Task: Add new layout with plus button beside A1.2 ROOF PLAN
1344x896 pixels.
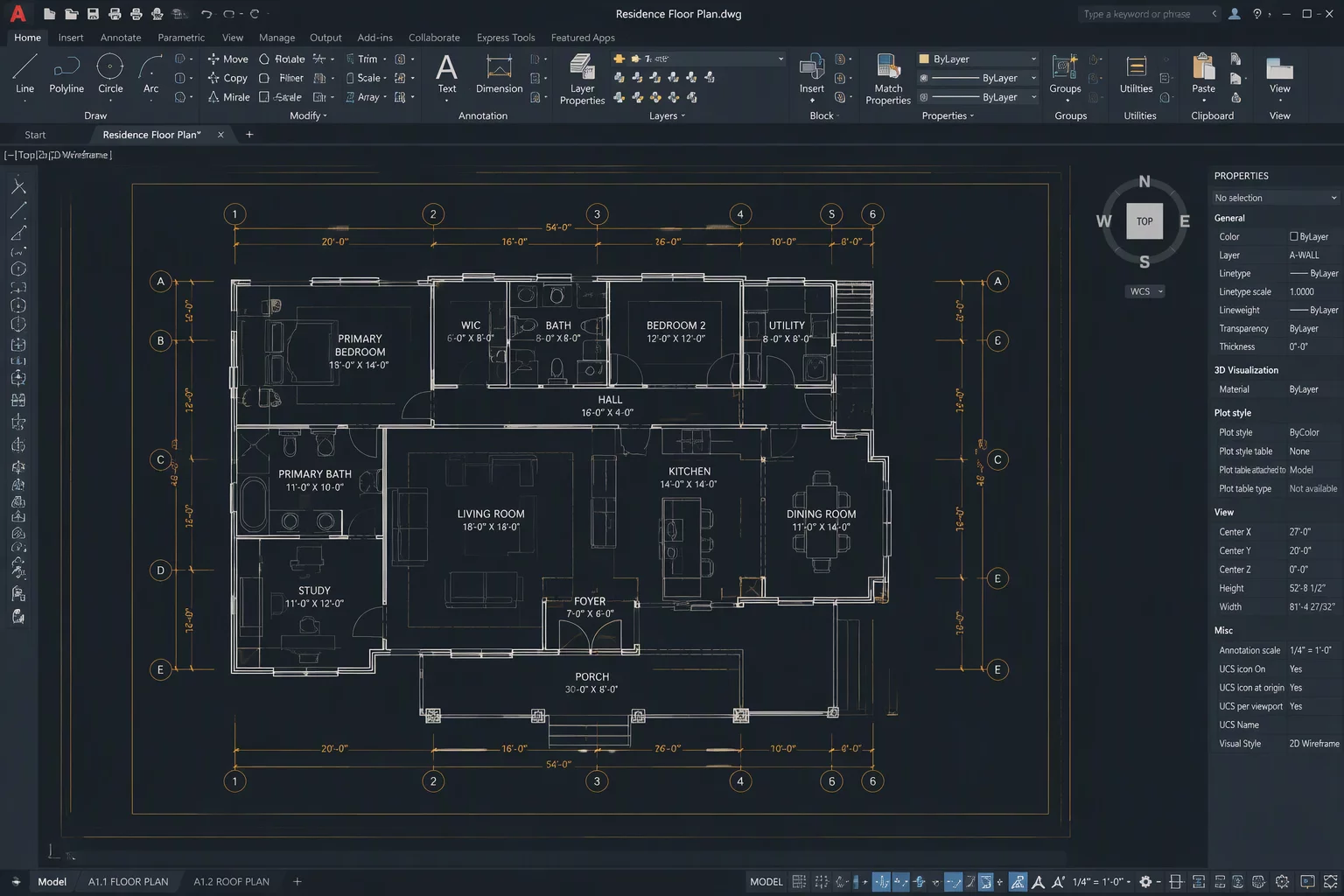Action: coord(297,881)
